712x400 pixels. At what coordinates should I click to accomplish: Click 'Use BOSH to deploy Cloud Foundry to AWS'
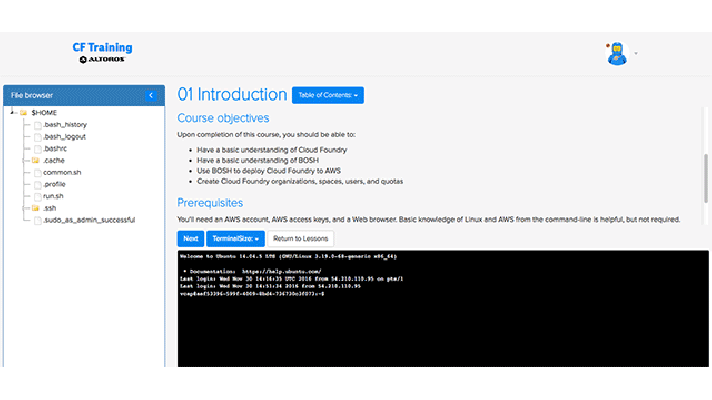pos(268,171)
